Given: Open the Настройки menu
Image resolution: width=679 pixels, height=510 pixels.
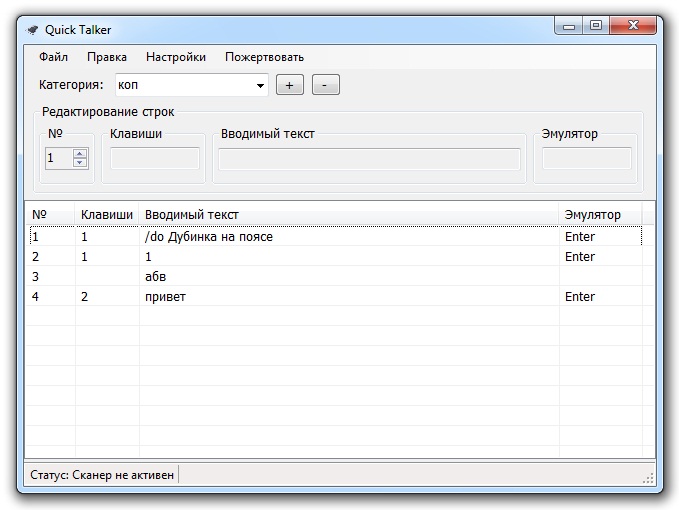Looking at the screenshot, I should coord(176,57).
